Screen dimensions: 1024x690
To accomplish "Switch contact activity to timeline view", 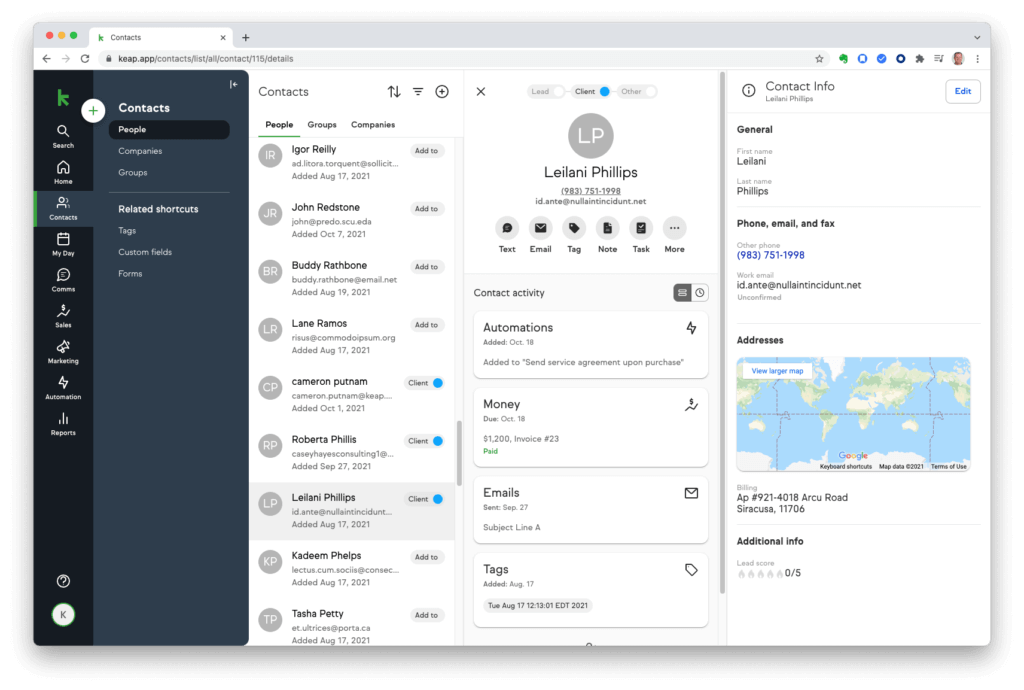I will 700,292.
